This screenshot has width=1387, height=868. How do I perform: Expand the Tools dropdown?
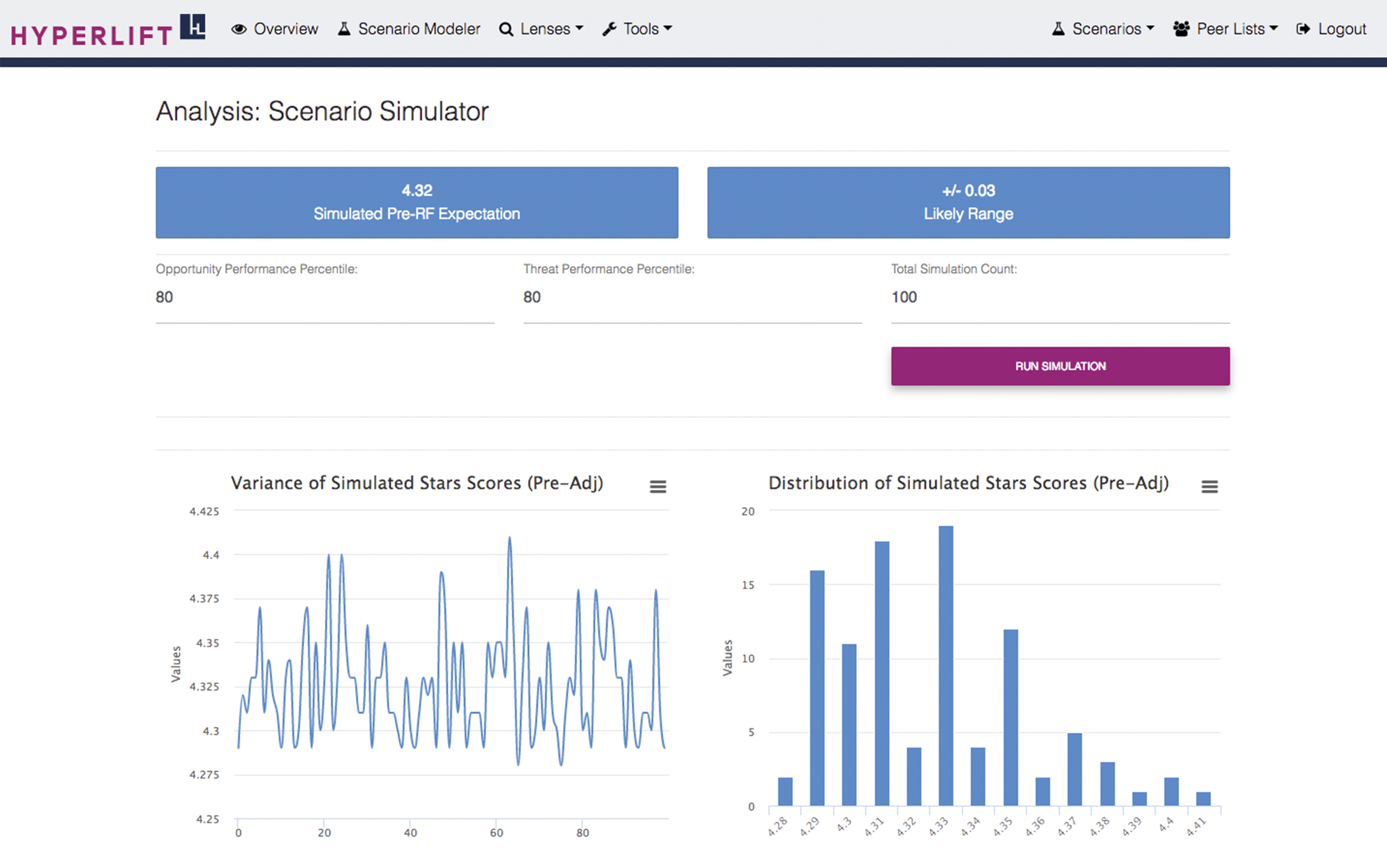[x=646, y=29]
